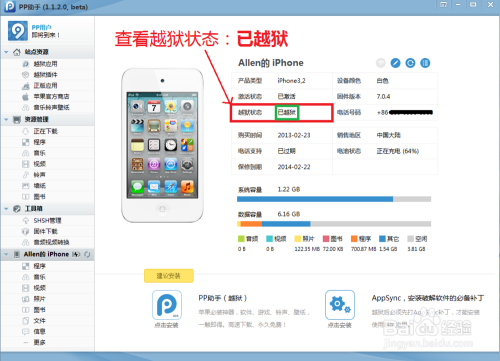Open 程序 under Allen的 iPhone

click(x=39, y=266)
